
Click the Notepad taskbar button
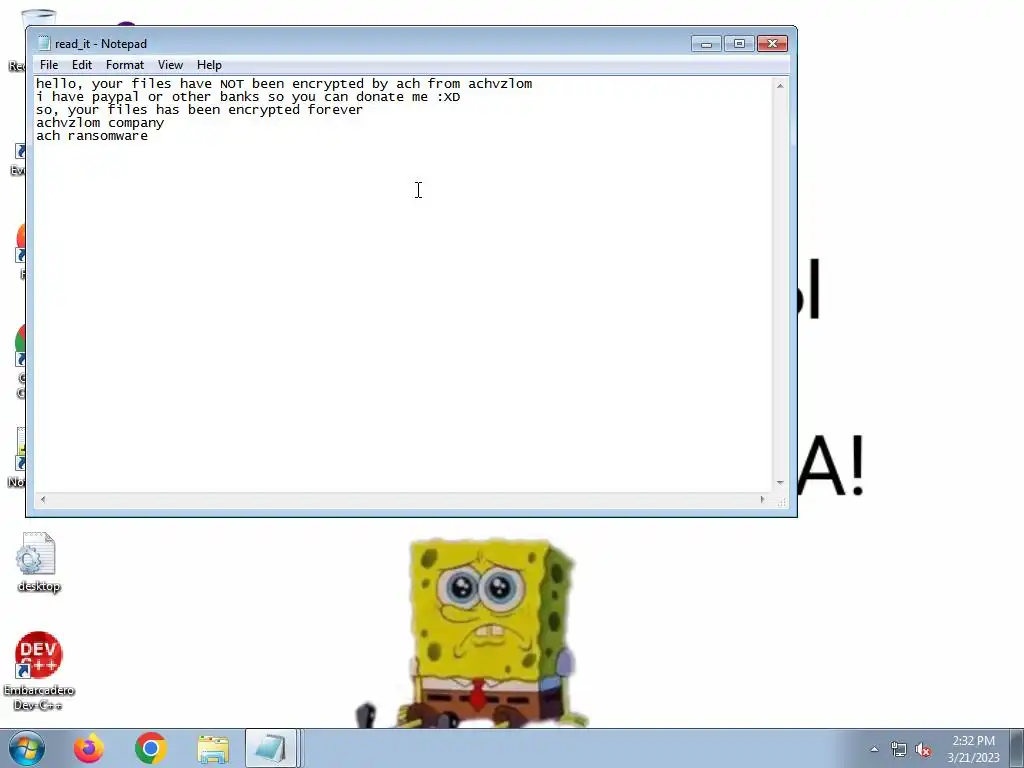click(x=272, y=748)
